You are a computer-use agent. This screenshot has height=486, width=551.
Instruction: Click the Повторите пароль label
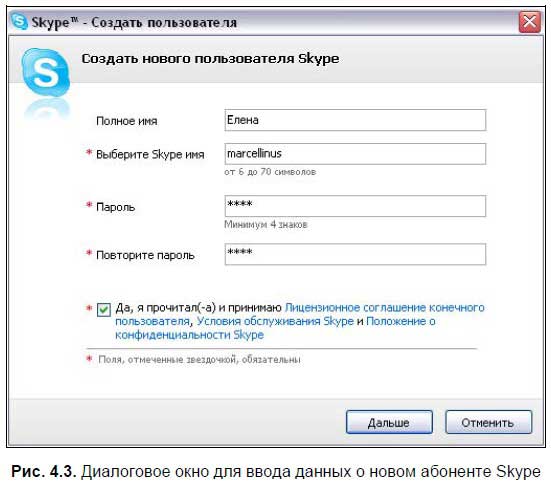point(145,255)
